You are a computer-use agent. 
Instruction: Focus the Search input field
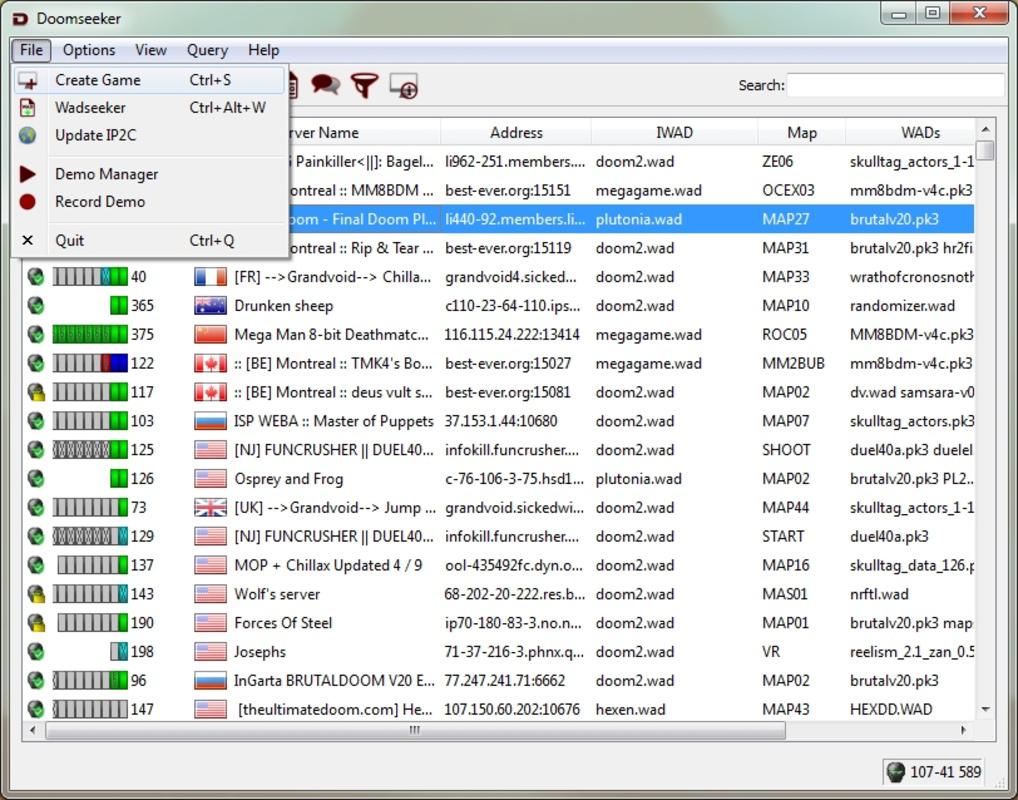click(x=895, y=85)
